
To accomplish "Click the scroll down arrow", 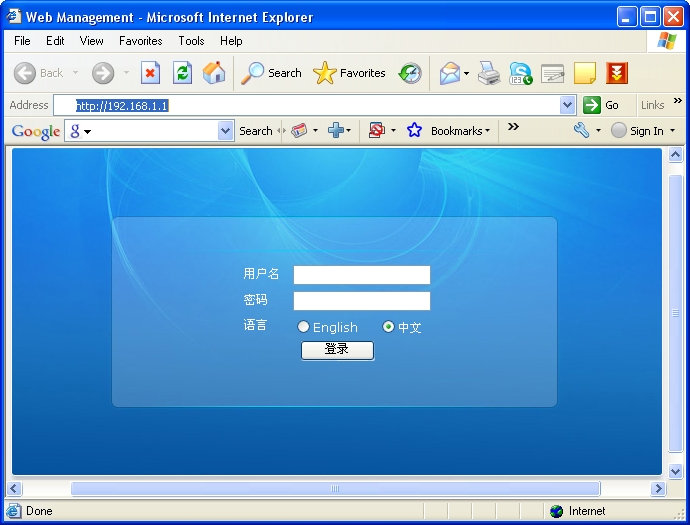I will pos(675,472).
